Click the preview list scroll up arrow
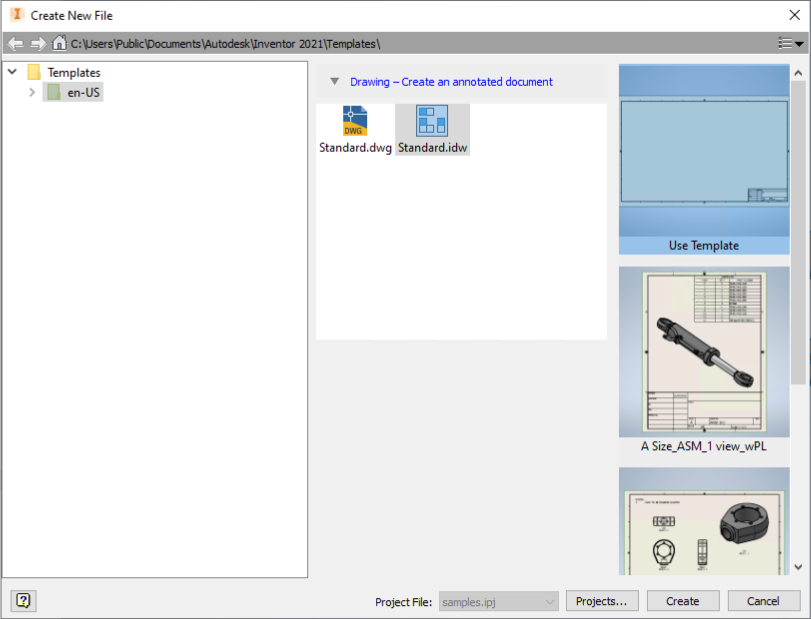 pos(798,73)
